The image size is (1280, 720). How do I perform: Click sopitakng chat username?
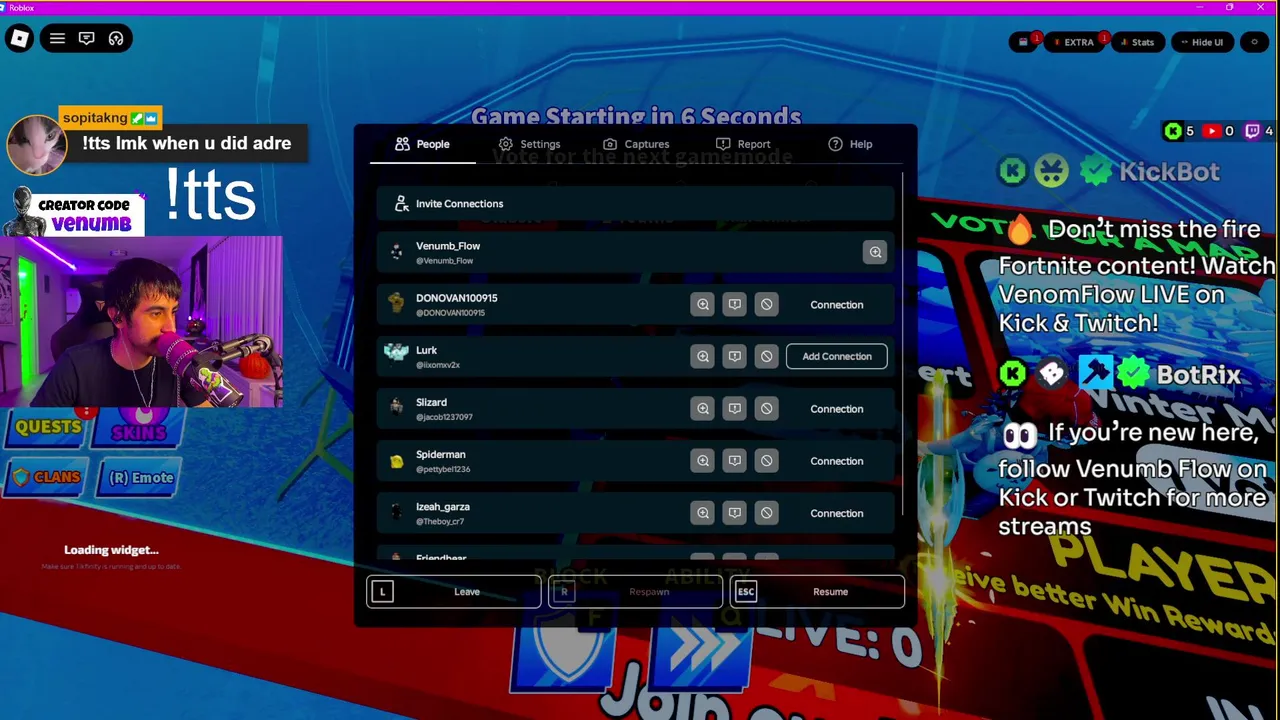pyautogui.click(x=95, y=118)
